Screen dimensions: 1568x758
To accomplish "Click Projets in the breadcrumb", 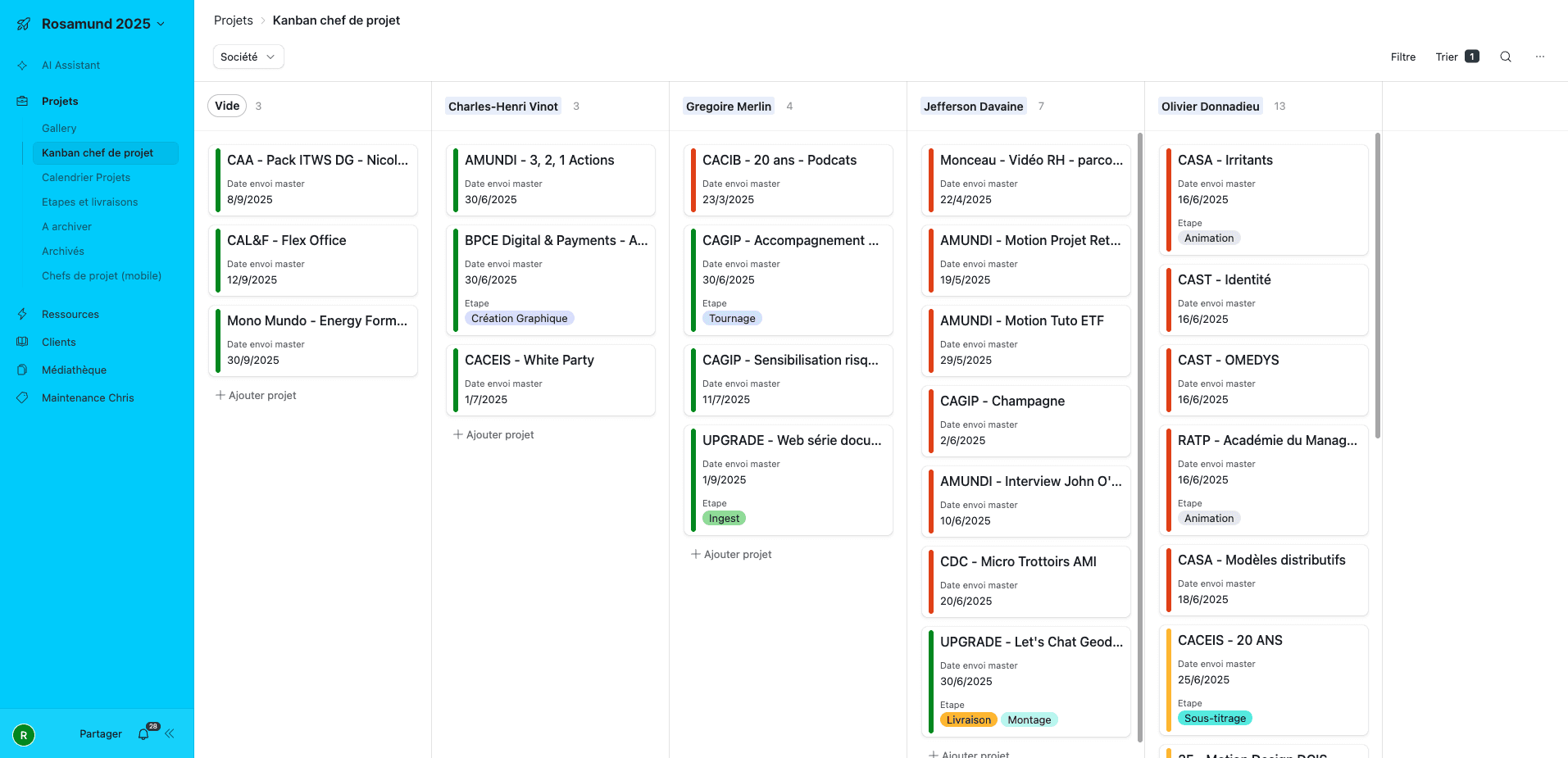I will pyautogui.click(x=232, y=20).
